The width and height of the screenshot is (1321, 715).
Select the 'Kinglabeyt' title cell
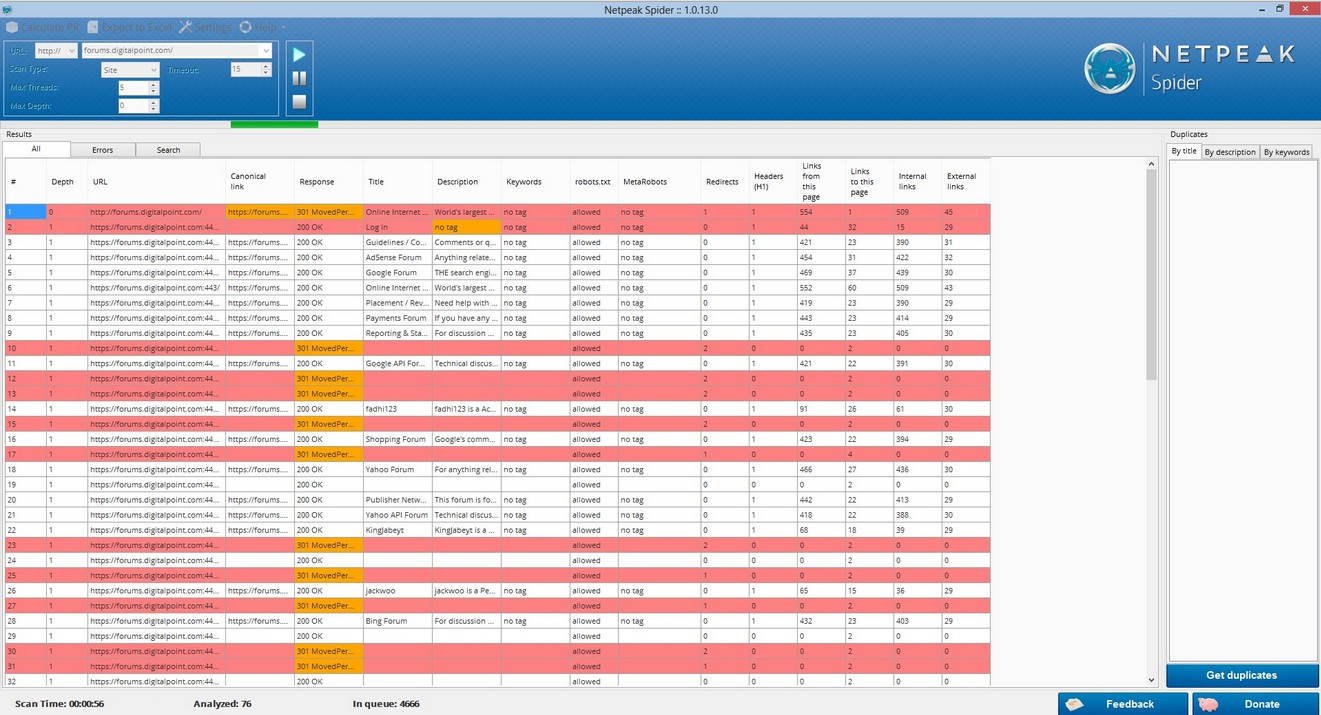point(397,530)
